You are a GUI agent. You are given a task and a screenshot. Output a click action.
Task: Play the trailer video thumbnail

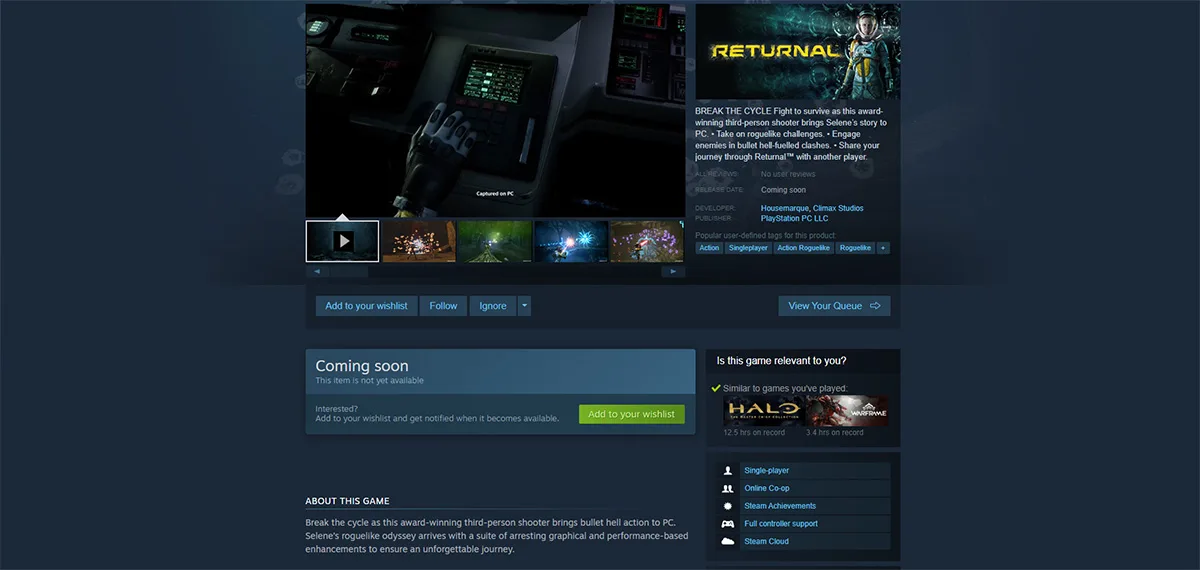[x=342, y=241]
